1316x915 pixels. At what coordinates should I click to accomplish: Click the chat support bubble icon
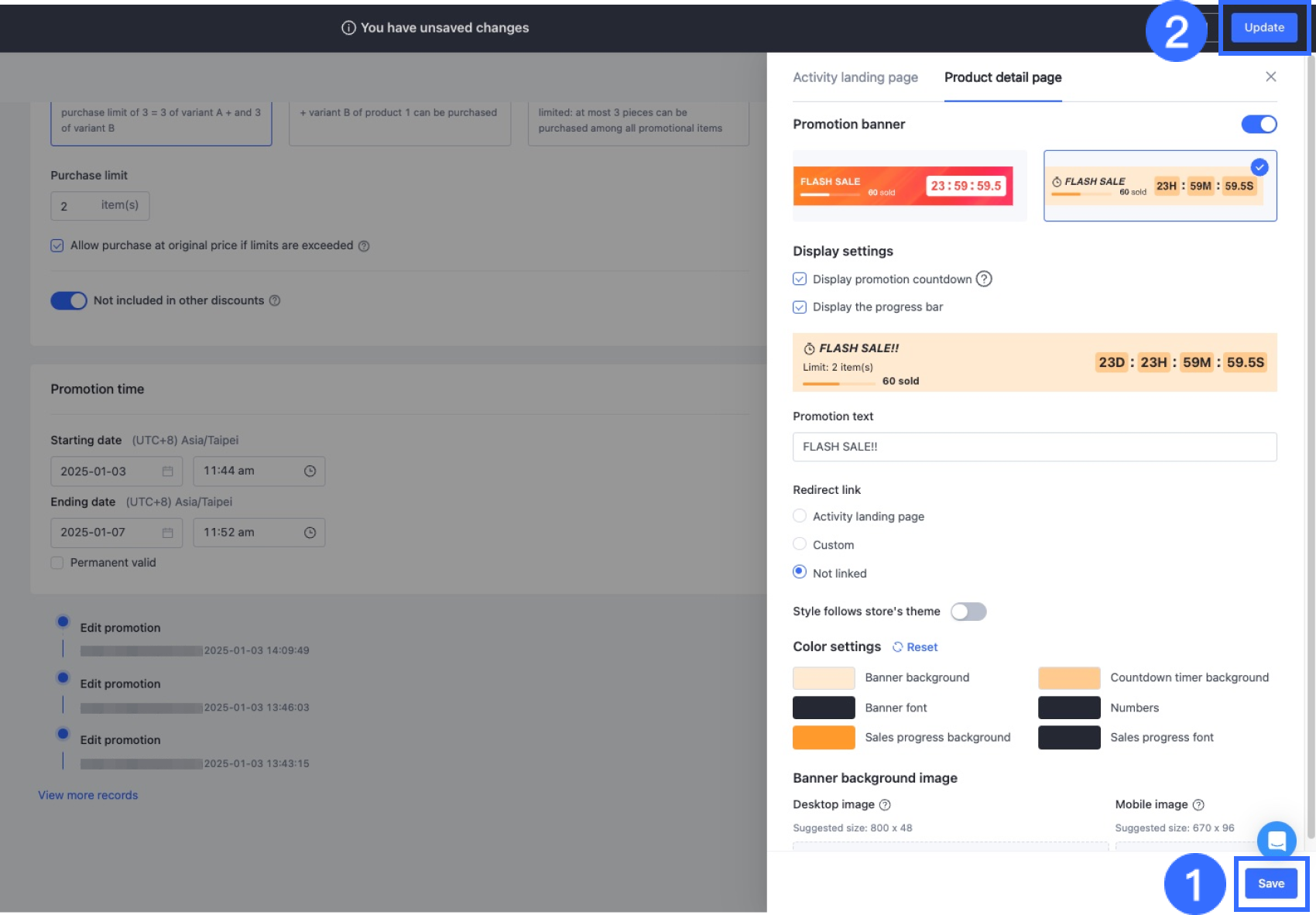point(1277,840)
